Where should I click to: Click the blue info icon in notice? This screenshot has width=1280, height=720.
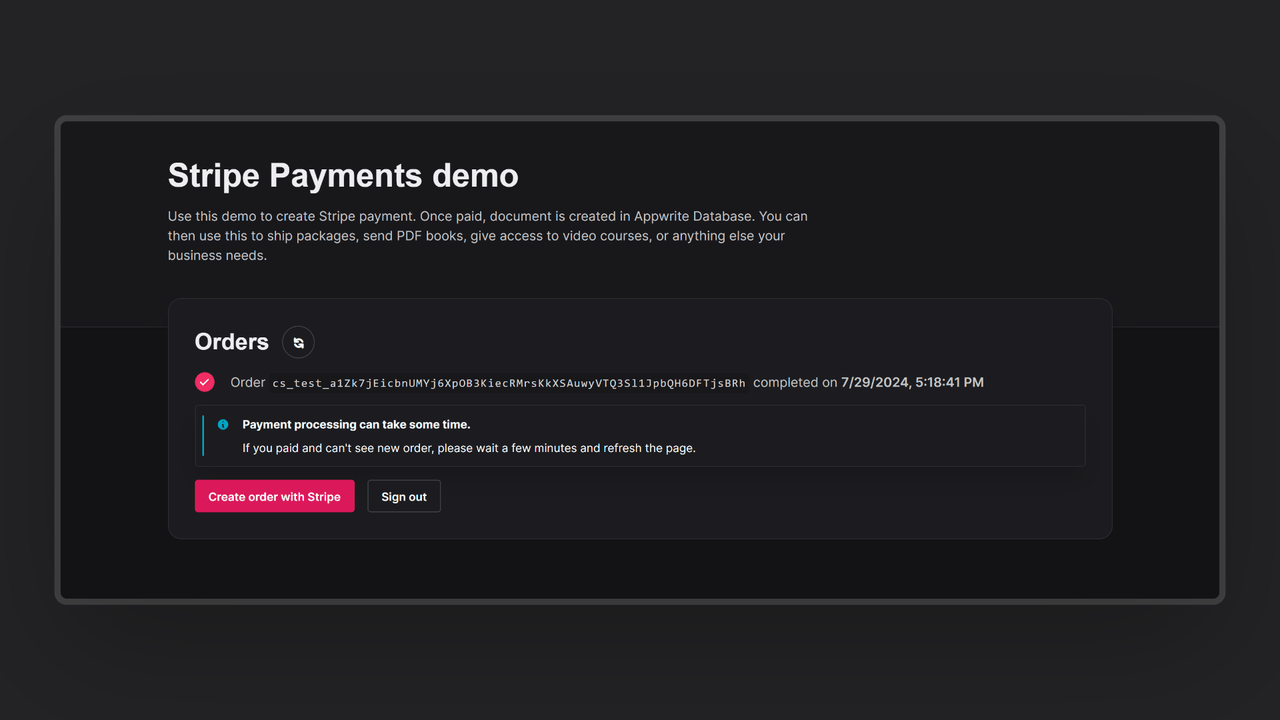(x=223, y=425)
